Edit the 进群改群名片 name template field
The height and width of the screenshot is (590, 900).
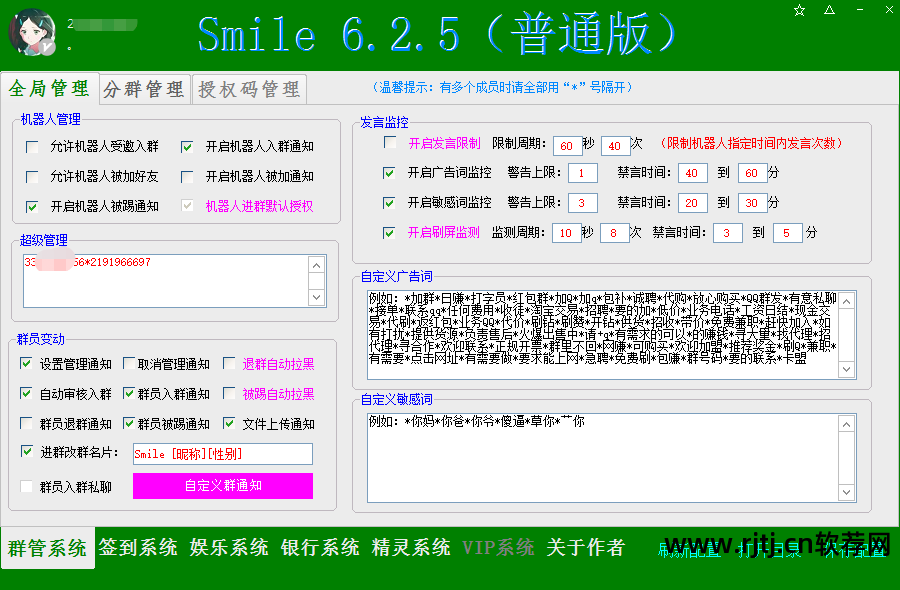223,454
